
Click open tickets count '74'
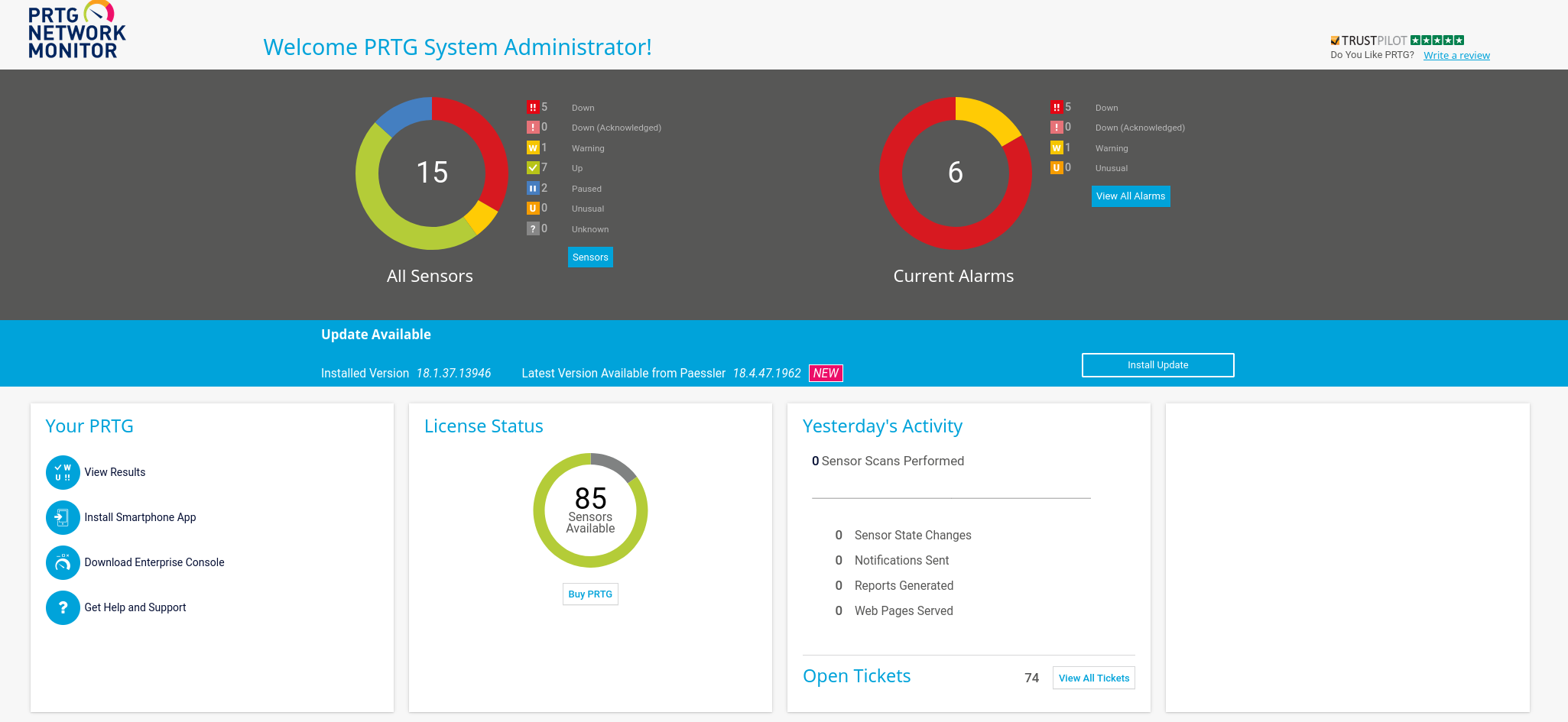(1031, 678)
